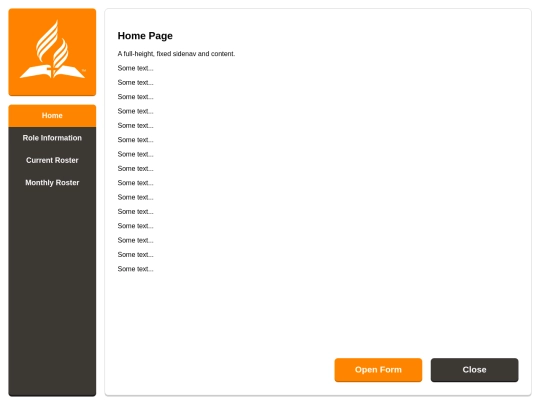Click the dark Close button
Viewport: 540px width, 405px height.
pyautogui.click(x=474, y=370)
